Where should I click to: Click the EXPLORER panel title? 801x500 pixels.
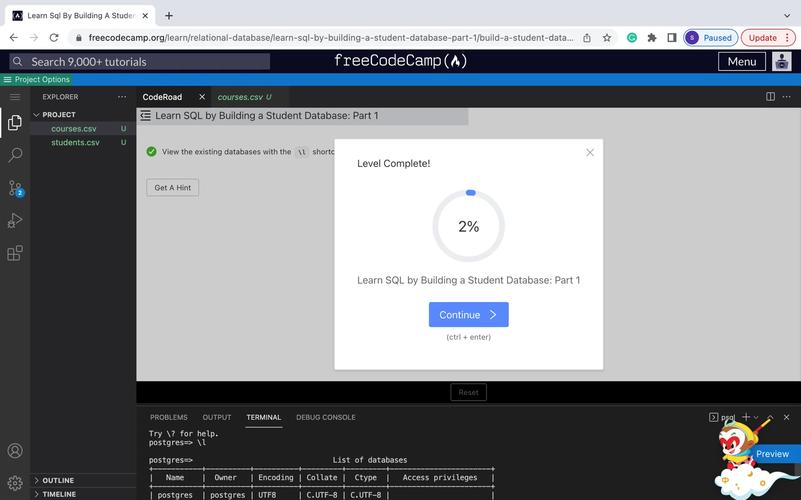pyautogui.click(x=60, y=97)
